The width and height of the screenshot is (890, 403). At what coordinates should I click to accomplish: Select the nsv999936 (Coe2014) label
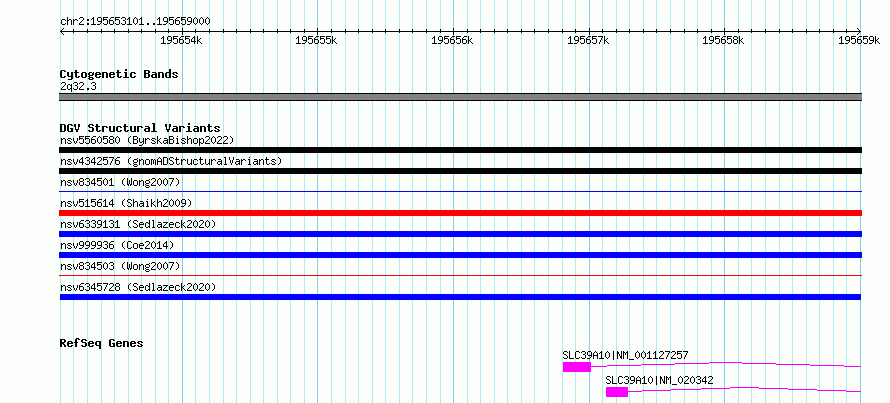coord(117,245)
